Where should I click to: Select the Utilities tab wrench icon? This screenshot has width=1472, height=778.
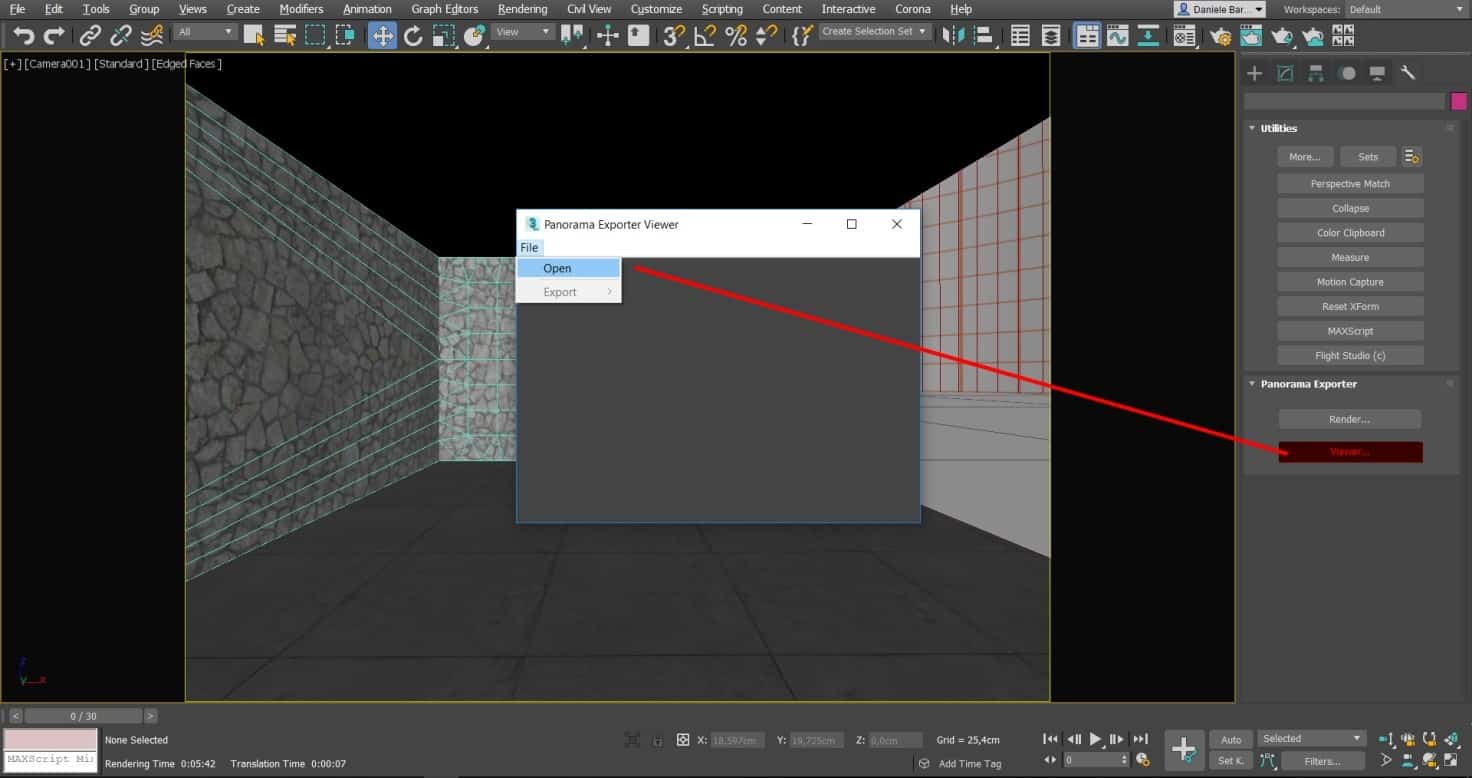pyautogui.click(x=1409, y=72)
